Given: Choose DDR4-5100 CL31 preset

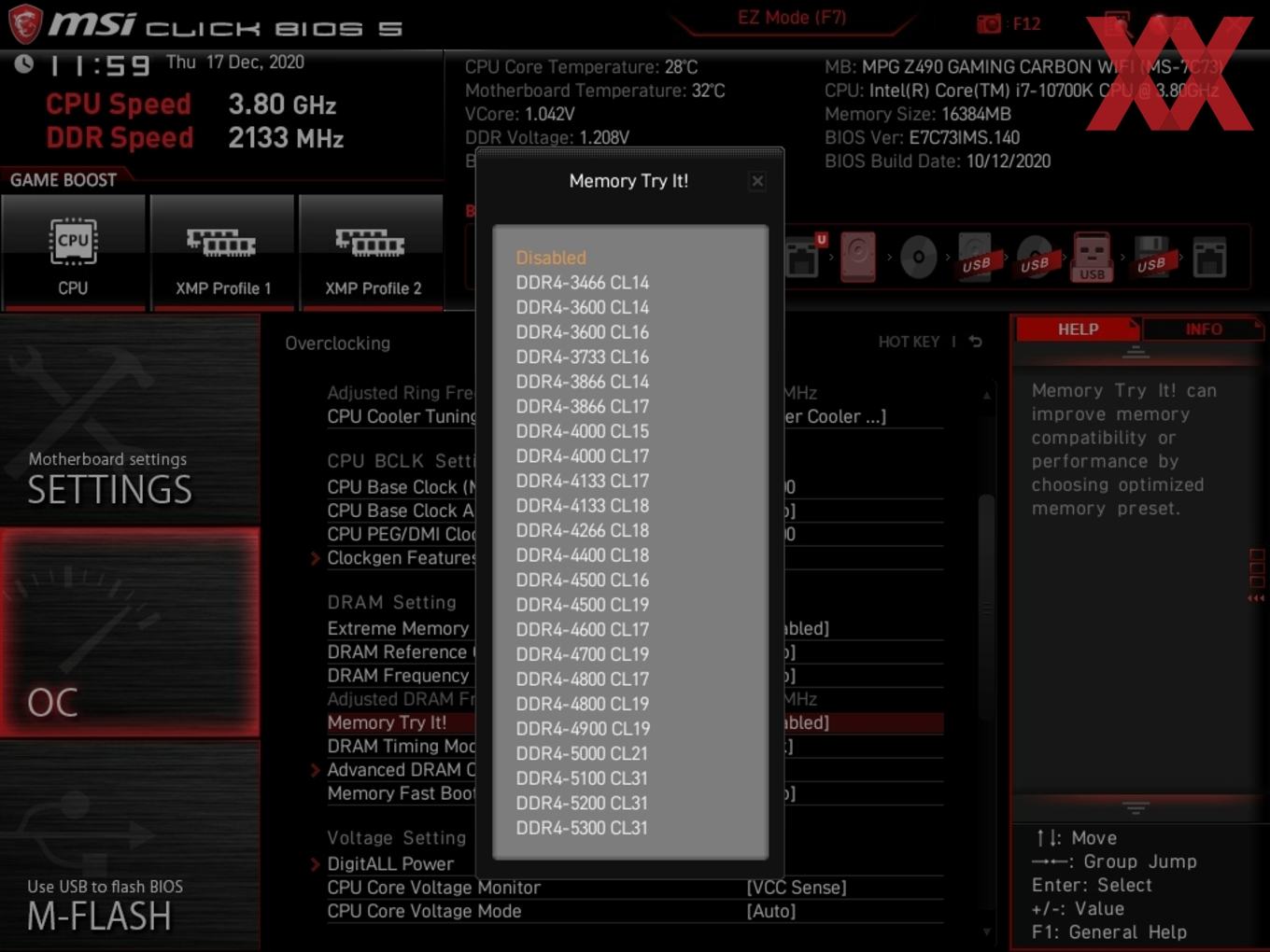Looking at the screenshot, I should pos(582,777).
